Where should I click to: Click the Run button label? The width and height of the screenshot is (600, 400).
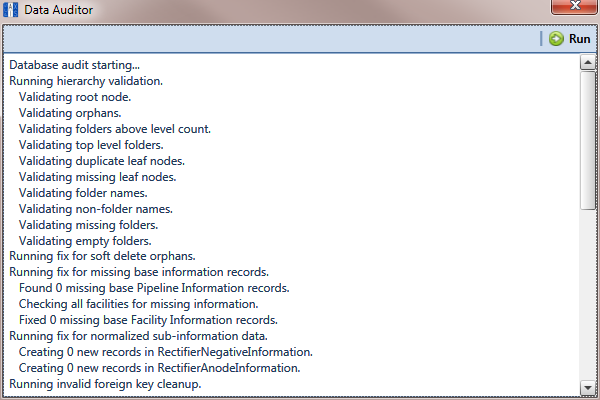point(579,39)
